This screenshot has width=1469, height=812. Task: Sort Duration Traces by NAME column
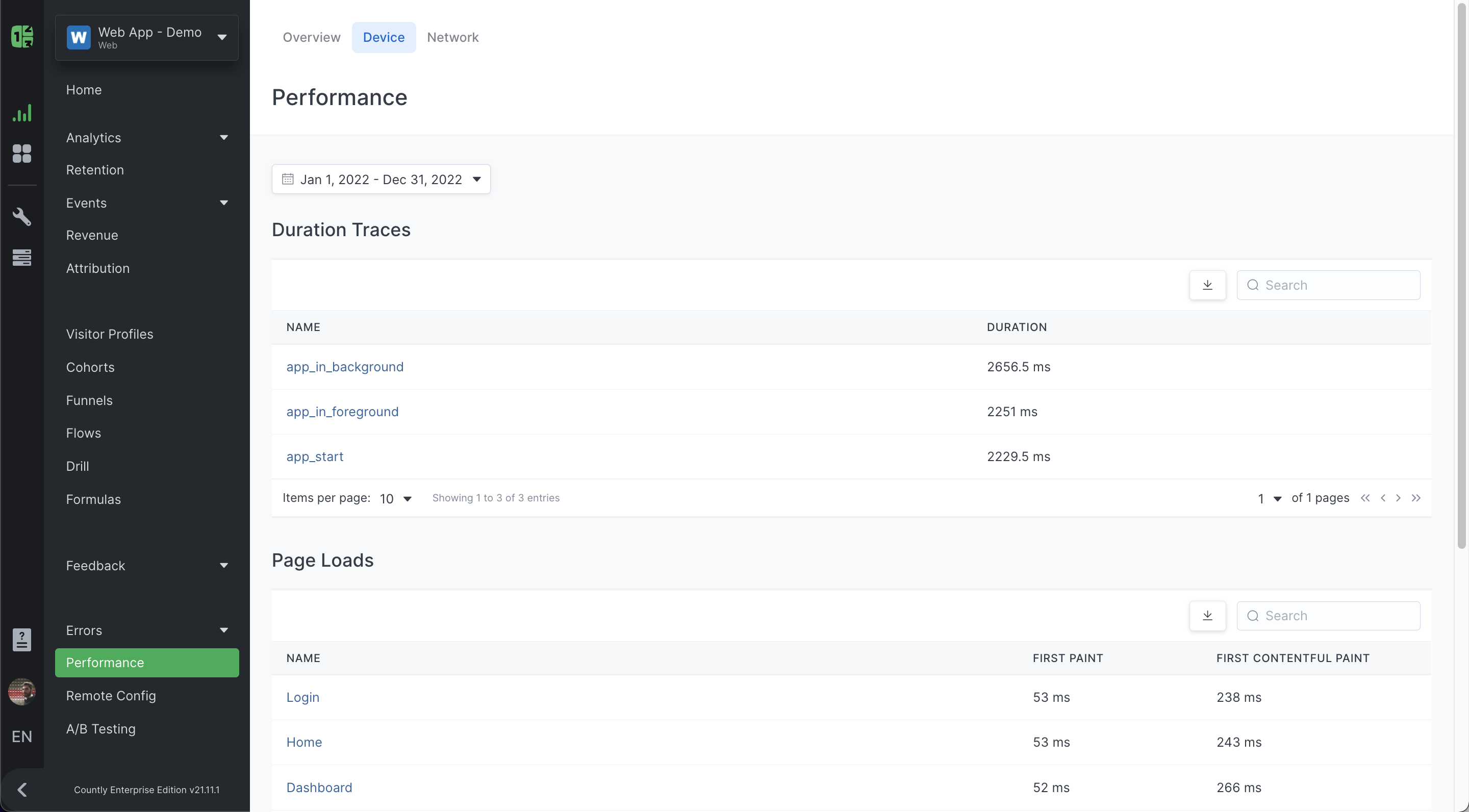pos(303,327)
